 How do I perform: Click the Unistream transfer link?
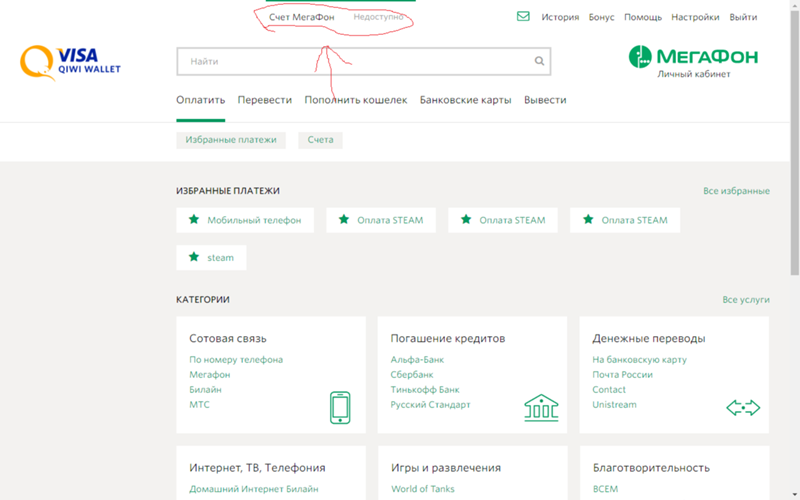point(614,405)
